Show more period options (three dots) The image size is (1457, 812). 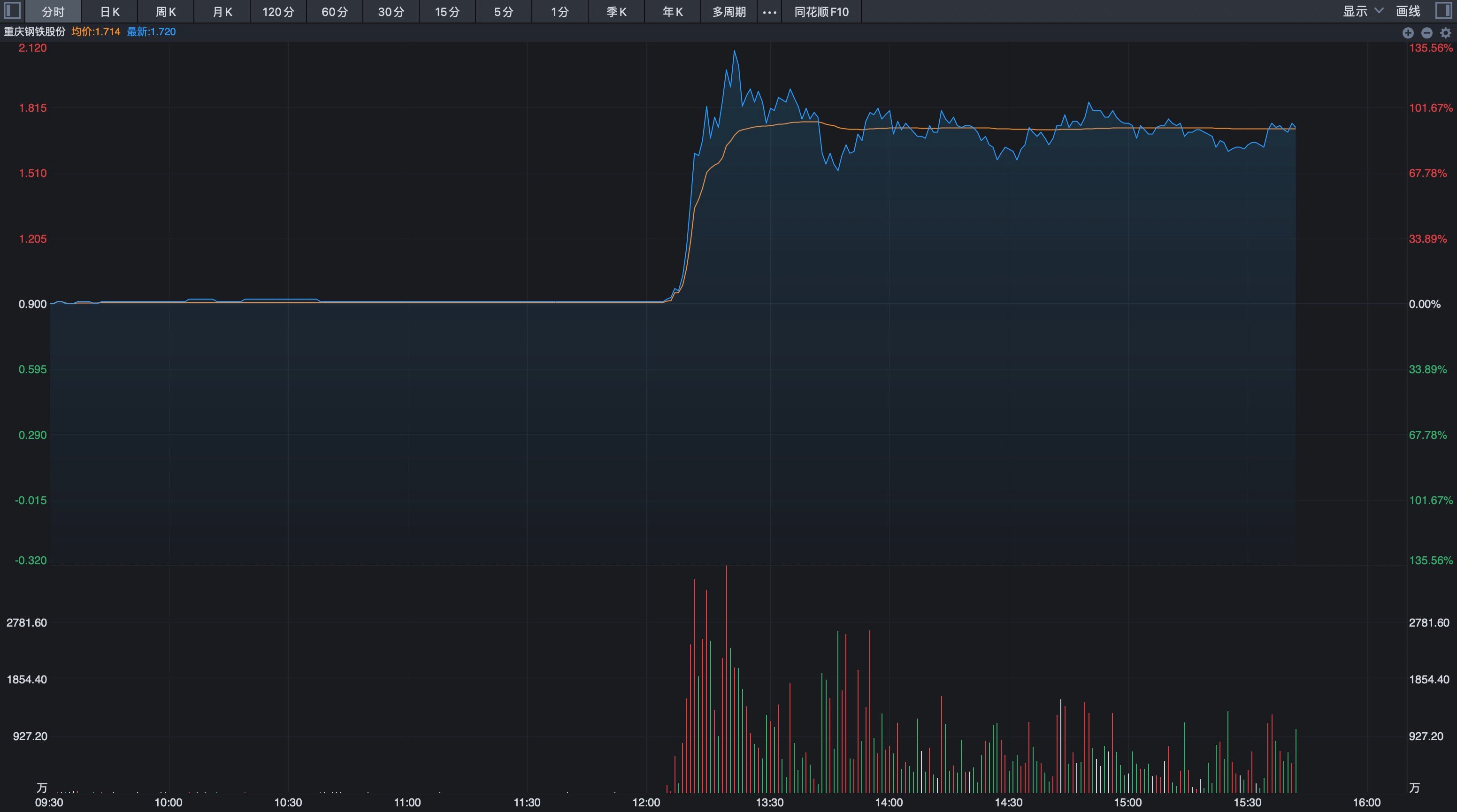769,12
